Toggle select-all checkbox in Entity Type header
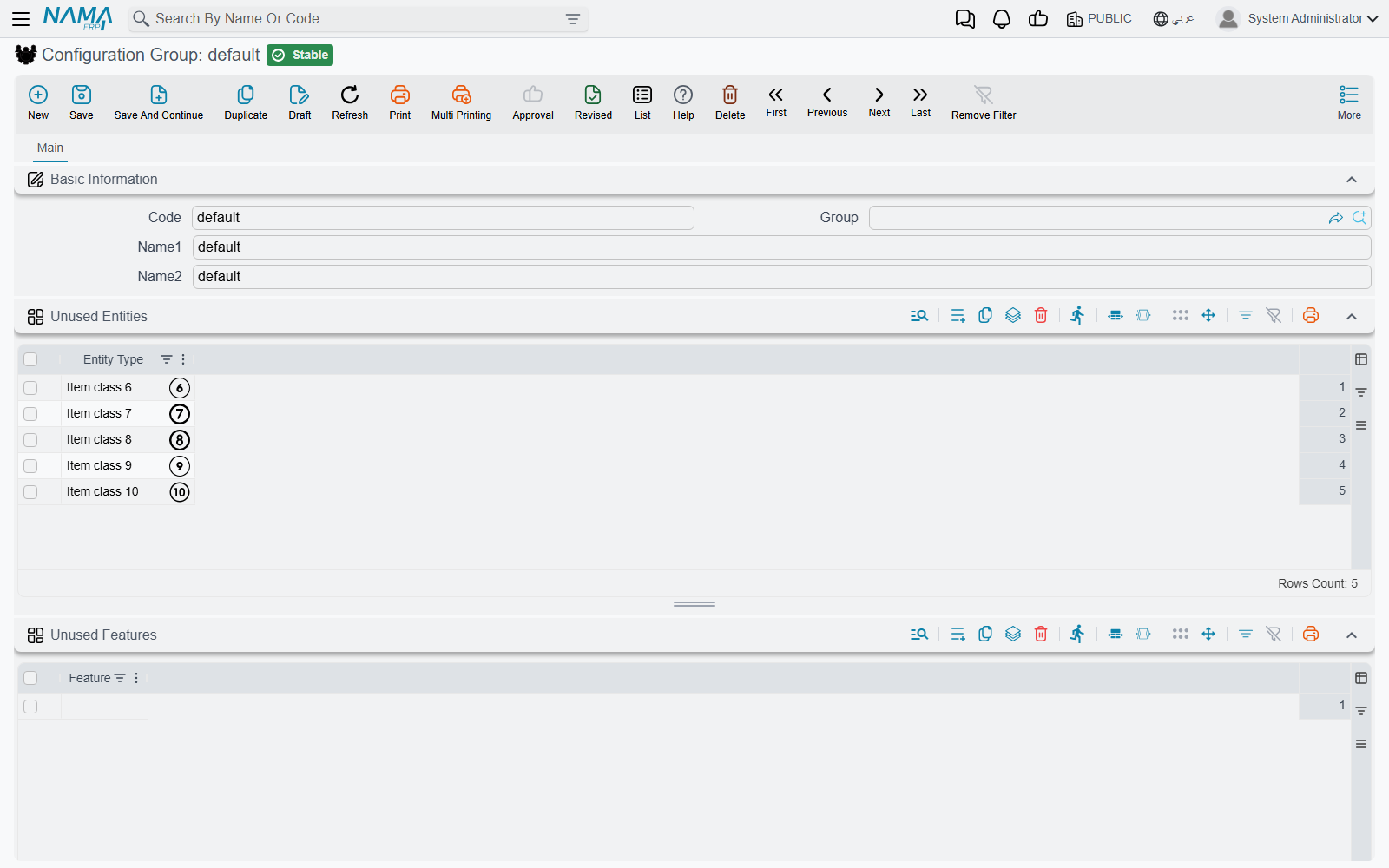1389x868 pixels. [30, 359]
